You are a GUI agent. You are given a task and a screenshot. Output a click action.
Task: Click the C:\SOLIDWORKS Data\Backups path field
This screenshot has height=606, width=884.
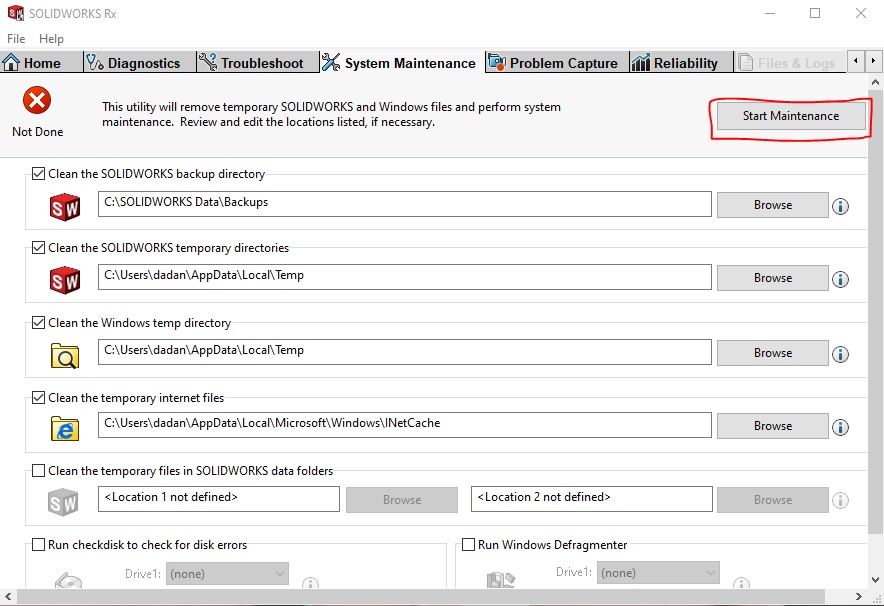pyautogui.click(x=404, y=204)
